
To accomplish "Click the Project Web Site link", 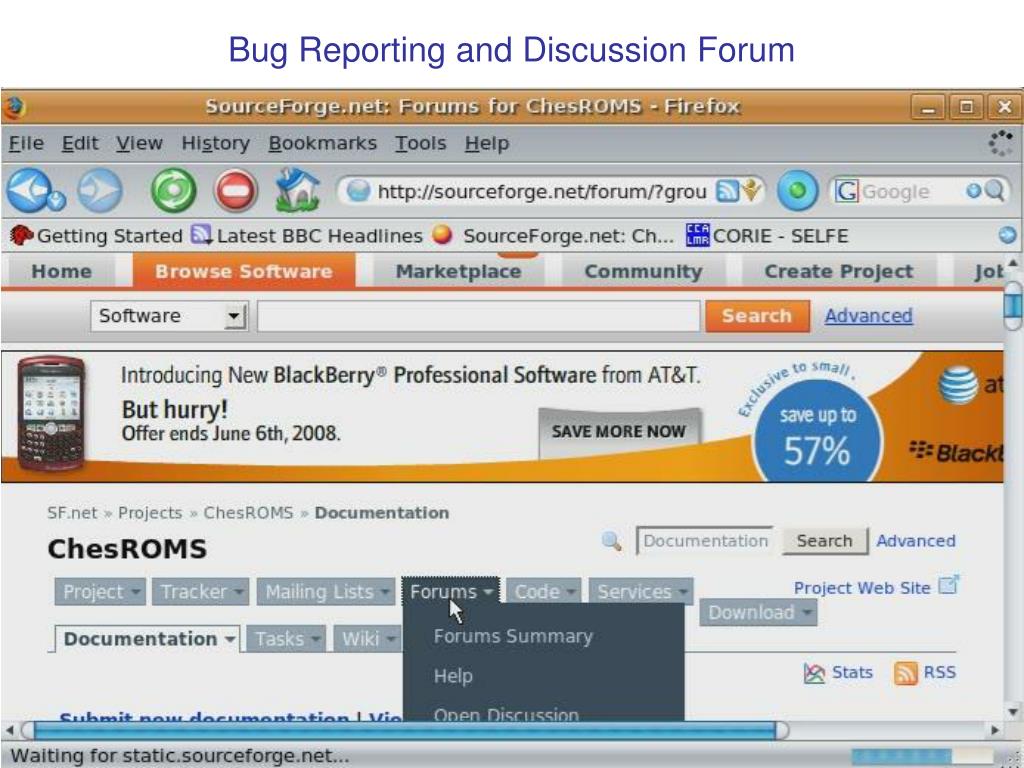I will pos(862,588).
